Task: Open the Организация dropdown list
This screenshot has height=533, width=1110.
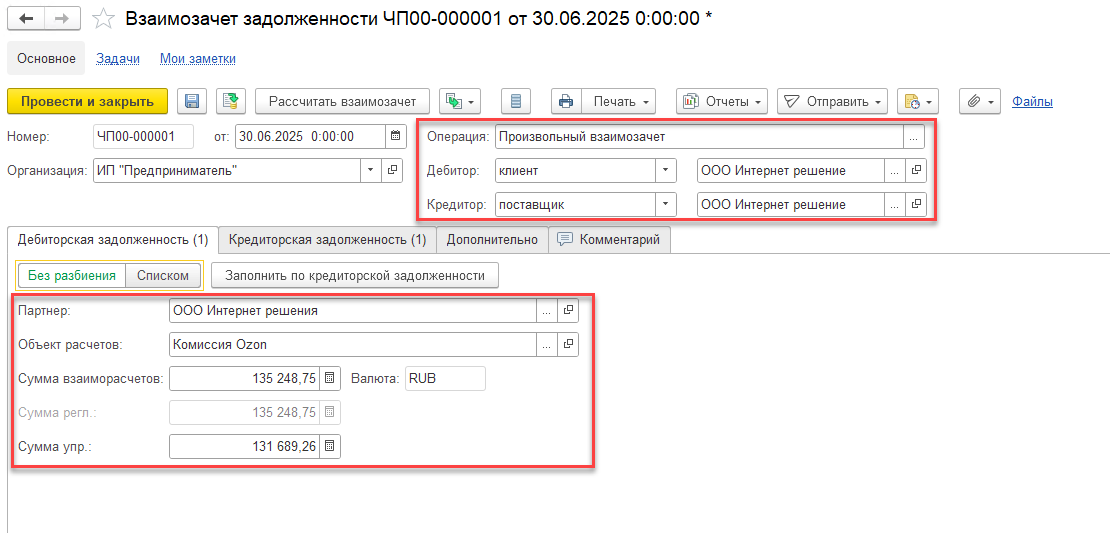Action: (372, 171)
